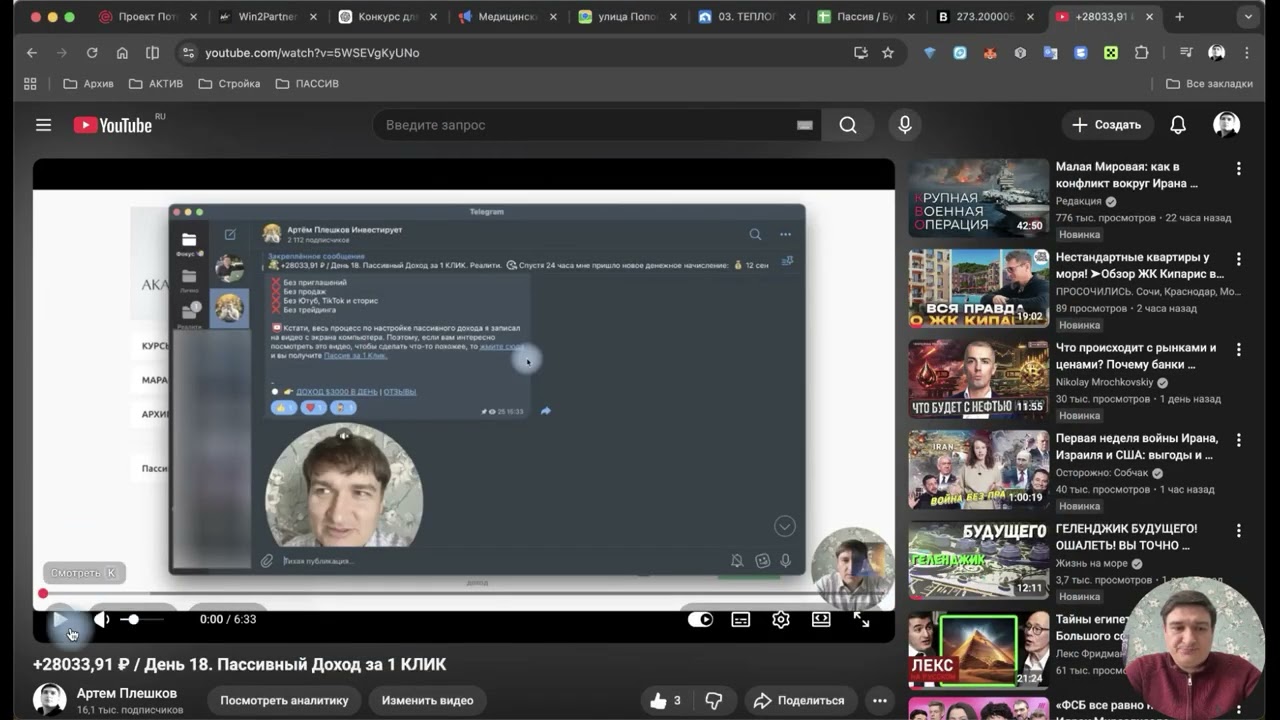Open the Архив bookmarks folder
Screen dimensions: 1280x720
pyautogui.click(x=88, y=84)
